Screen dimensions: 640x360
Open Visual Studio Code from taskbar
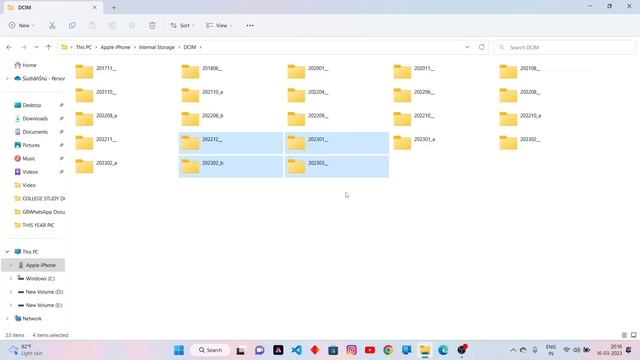[x=297, y=350]
